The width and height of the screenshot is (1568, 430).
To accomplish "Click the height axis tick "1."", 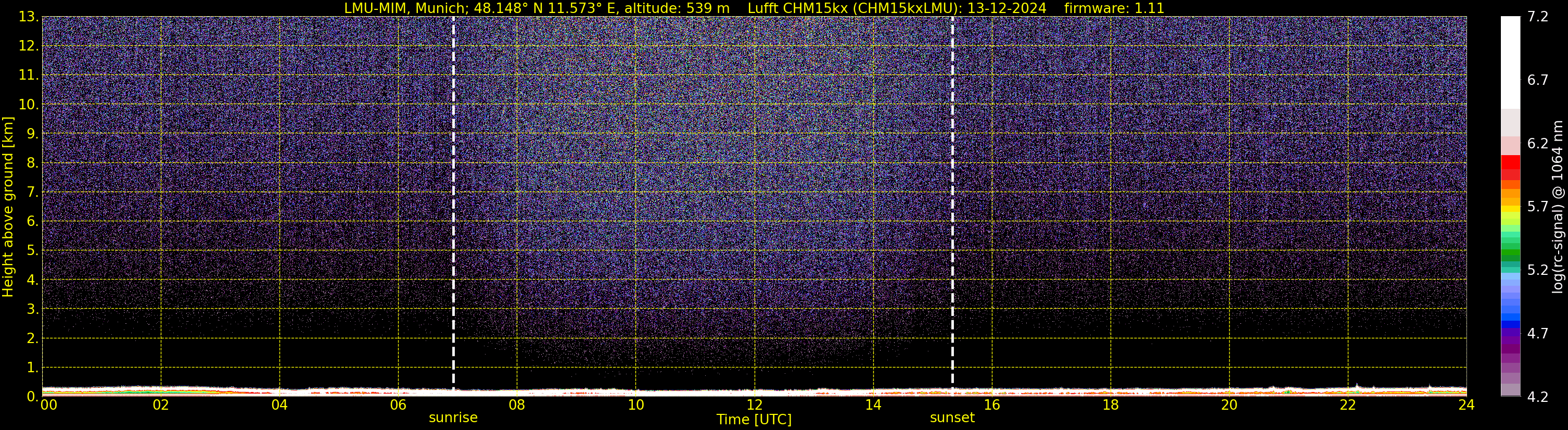I will 32,367.
